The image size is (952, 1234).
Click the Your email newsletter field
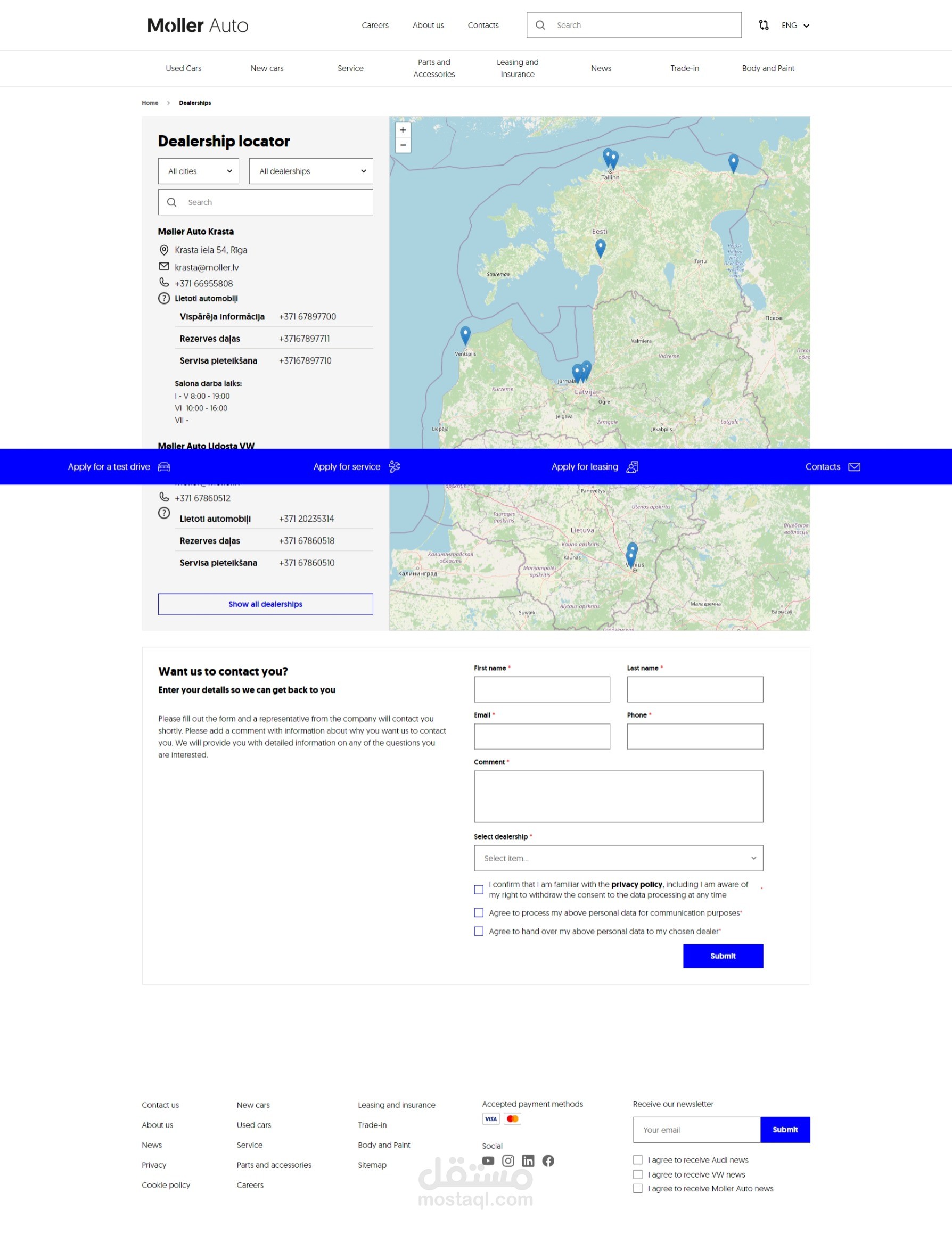[x=697, y=1130]
